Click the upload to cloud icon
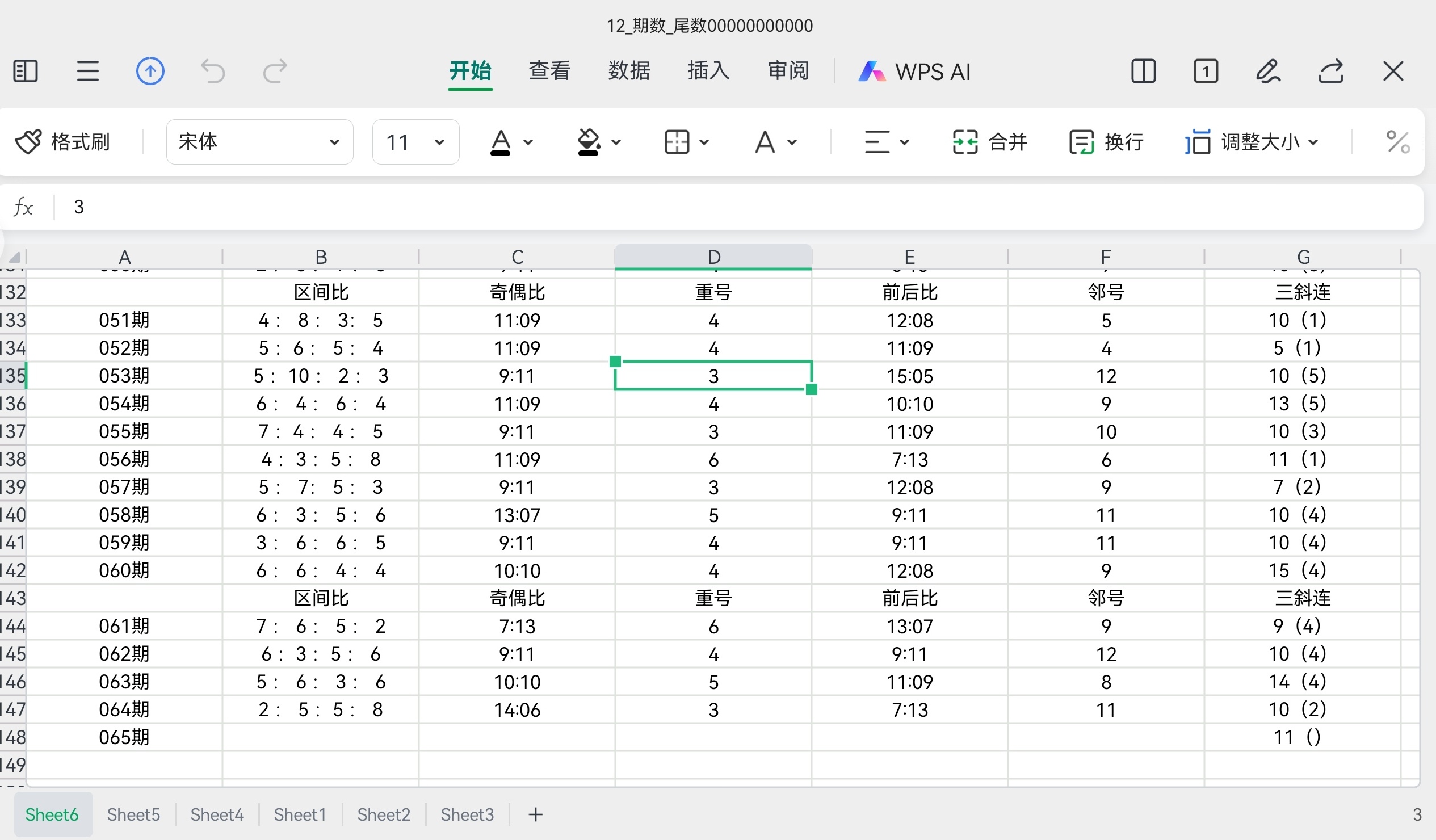The width and height of the screenshot is (1436, 840). click(150, 72)
